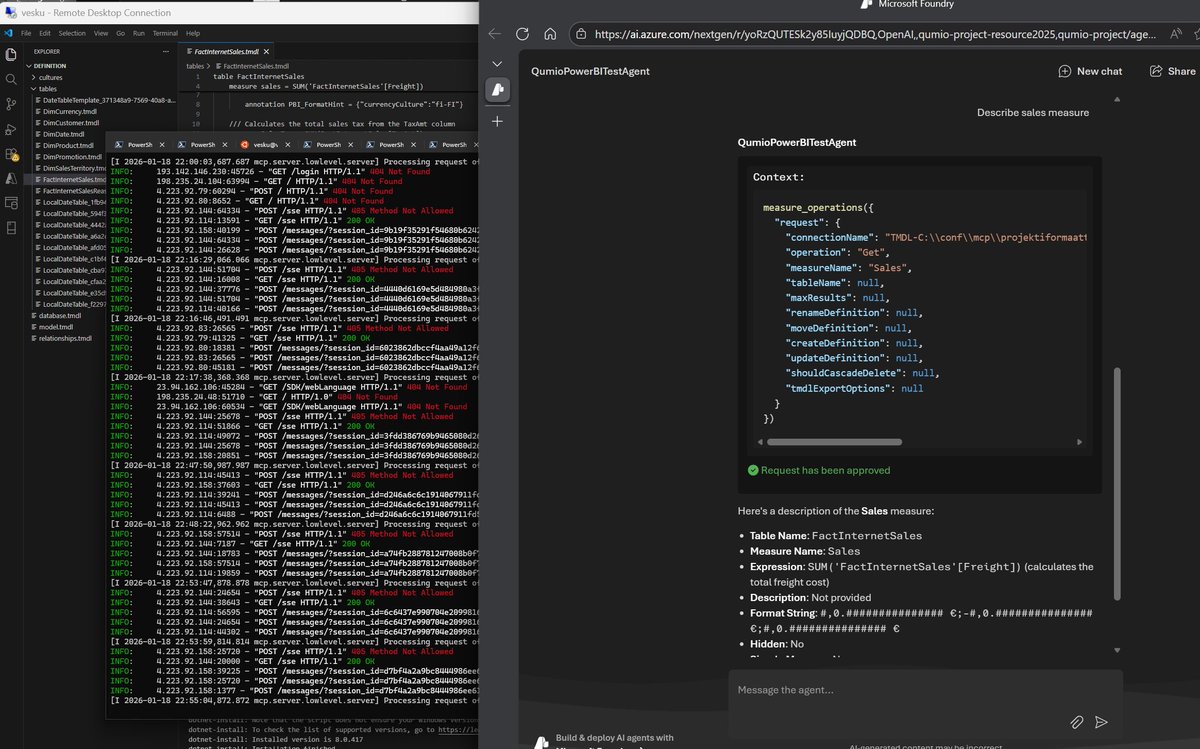1200x749 pixels.
Task: Click the New chat plus icon
Action: click(1064, 71)
